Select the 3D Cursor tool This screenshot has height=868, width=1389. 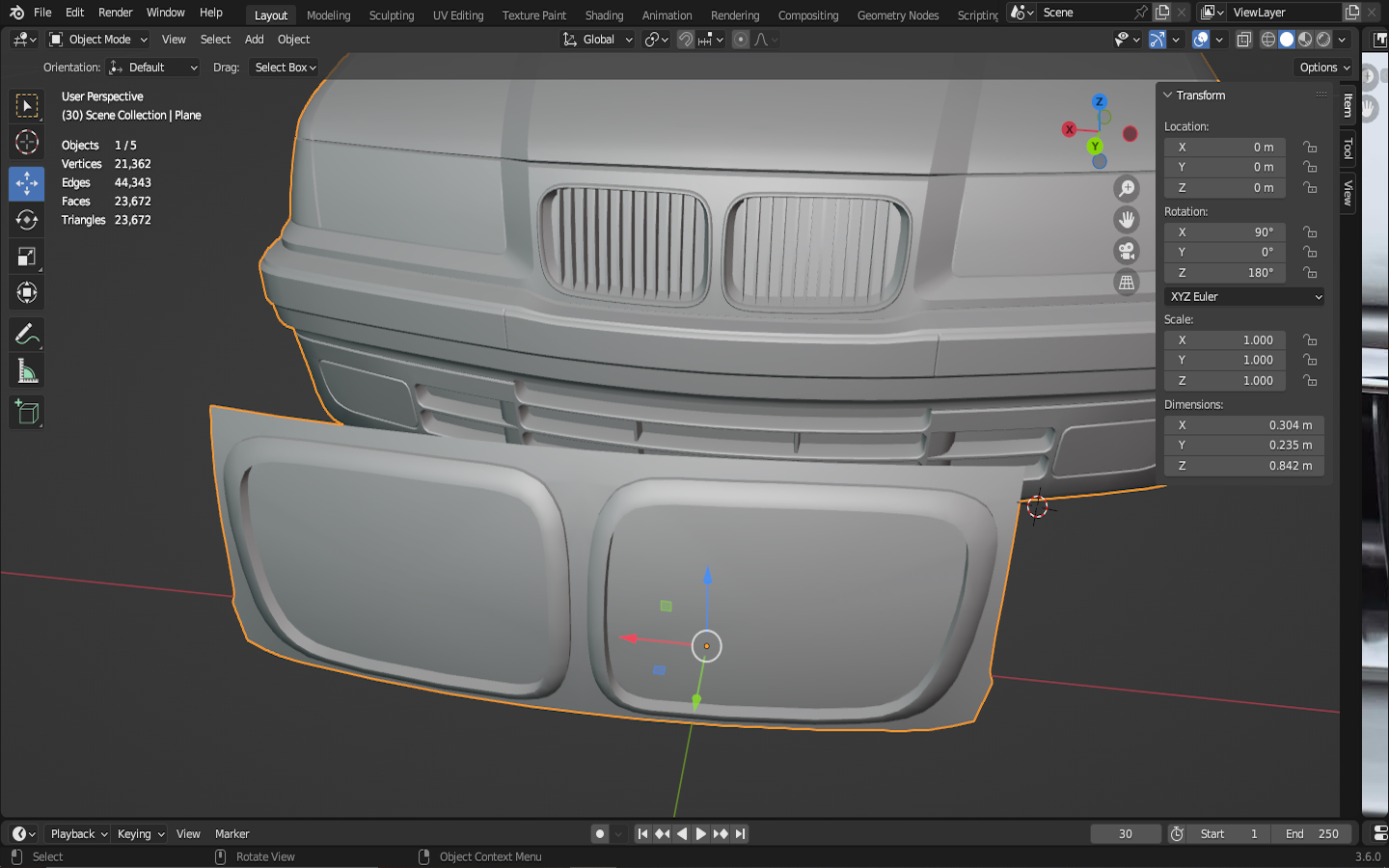[x=27, y=143]
